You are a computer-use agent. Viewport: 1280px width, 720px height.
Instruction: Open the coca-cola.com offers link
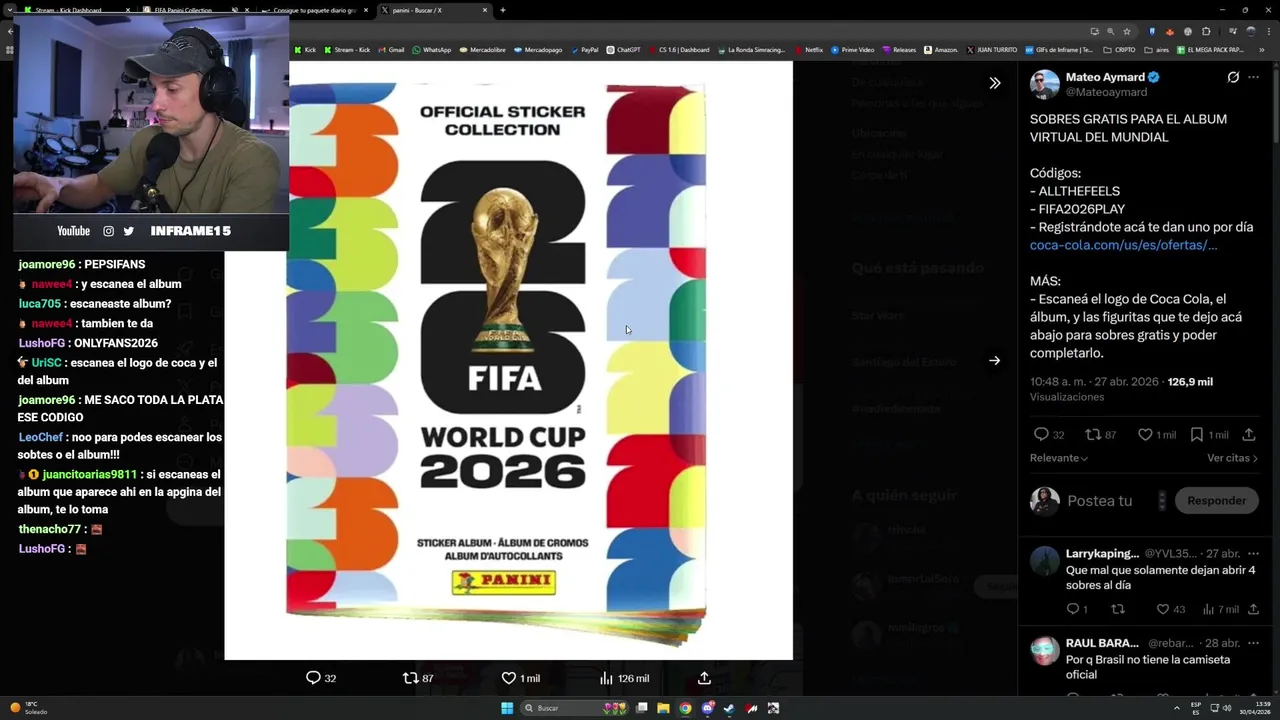click(1123, 245)
